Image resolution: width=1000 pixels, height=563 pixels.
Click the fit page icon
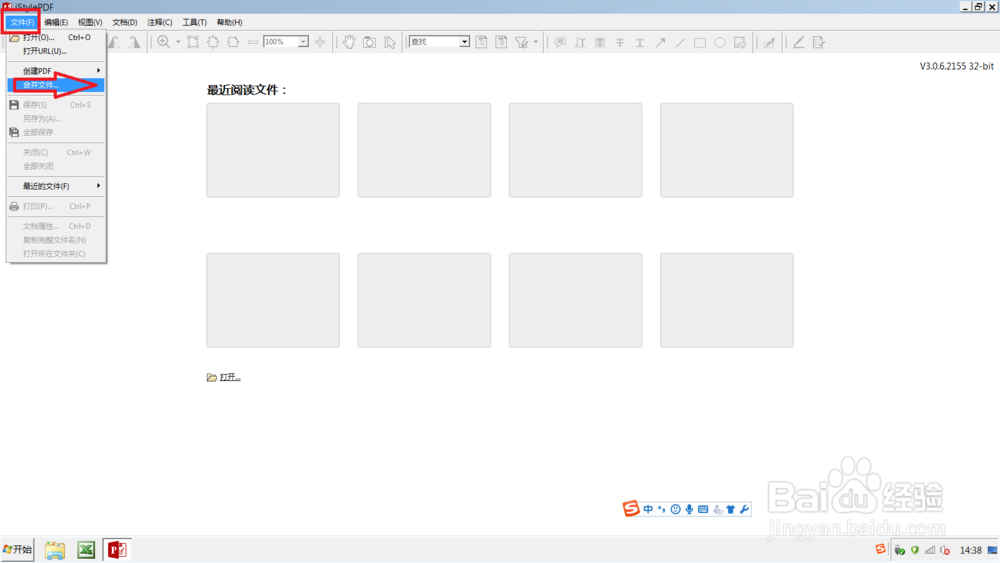[x=213, y=42]
